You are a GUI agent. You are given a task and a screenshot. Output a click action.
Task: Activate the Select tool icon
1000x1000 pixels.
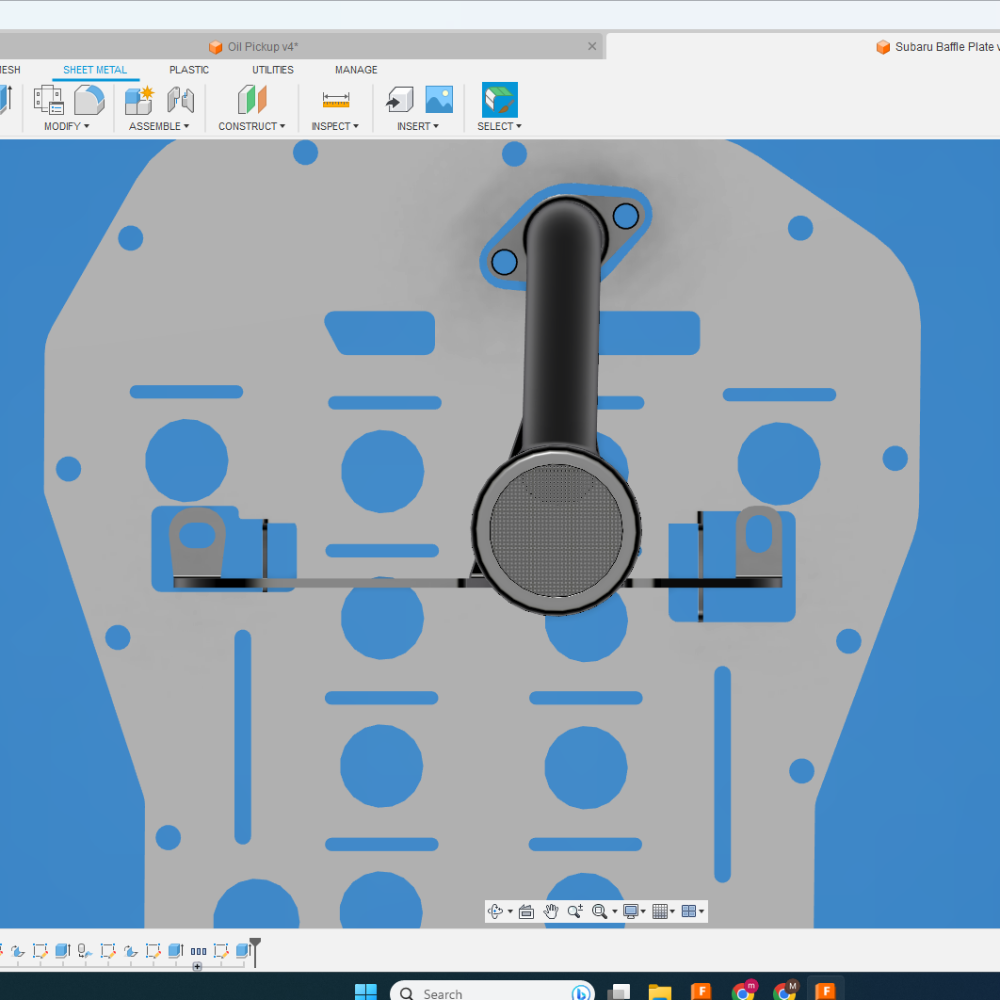499,100
